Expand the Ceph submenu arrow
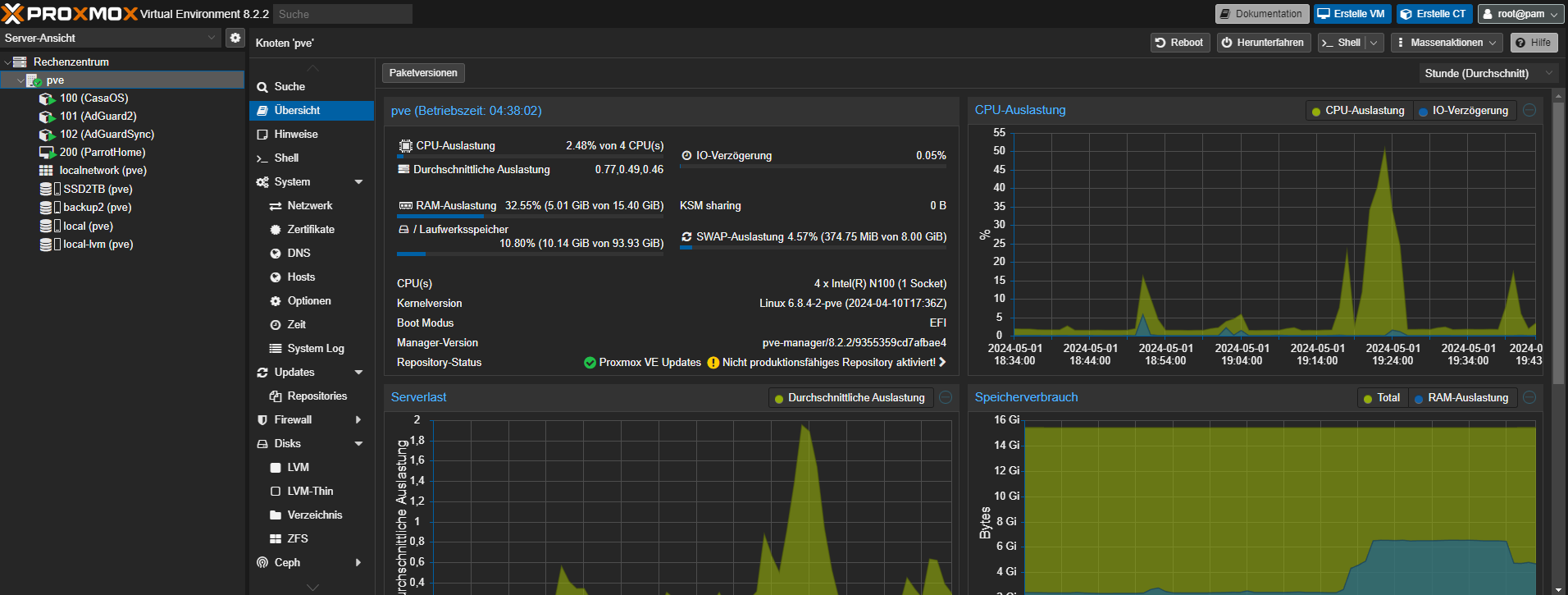 coord(358,563)
